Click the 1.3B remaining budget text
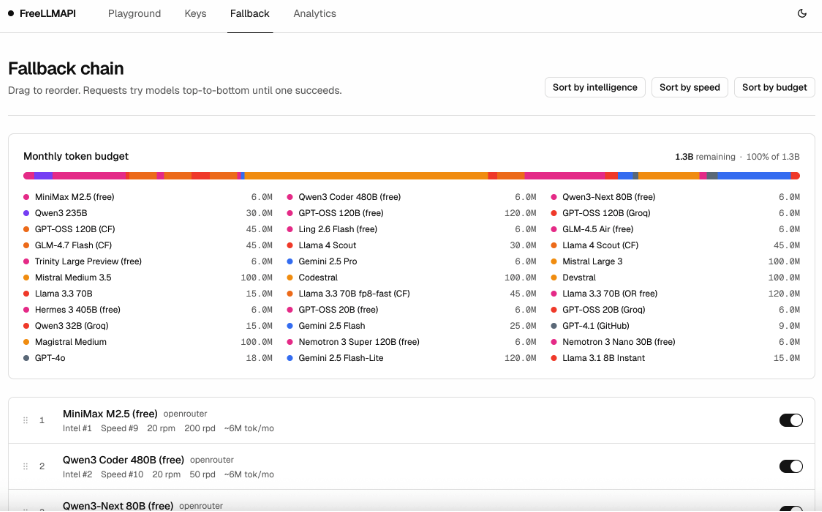 pyautogui.click(x=705, y=157)
